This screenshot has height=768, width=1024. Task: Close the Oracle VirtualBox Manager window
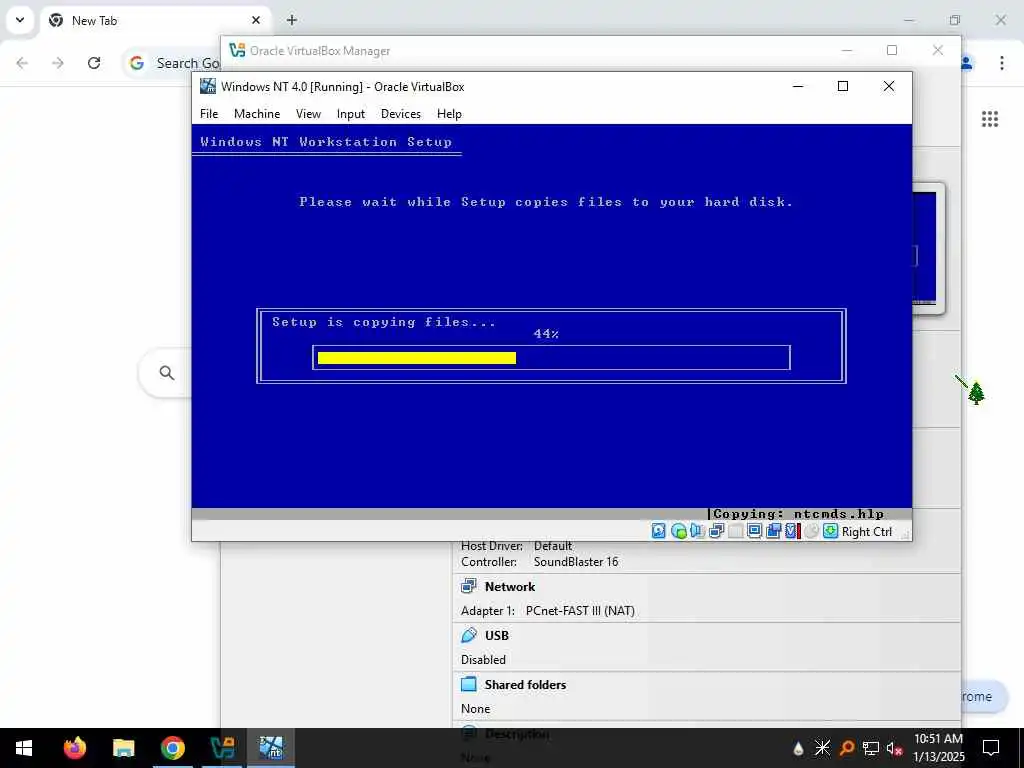coord(938,50)
